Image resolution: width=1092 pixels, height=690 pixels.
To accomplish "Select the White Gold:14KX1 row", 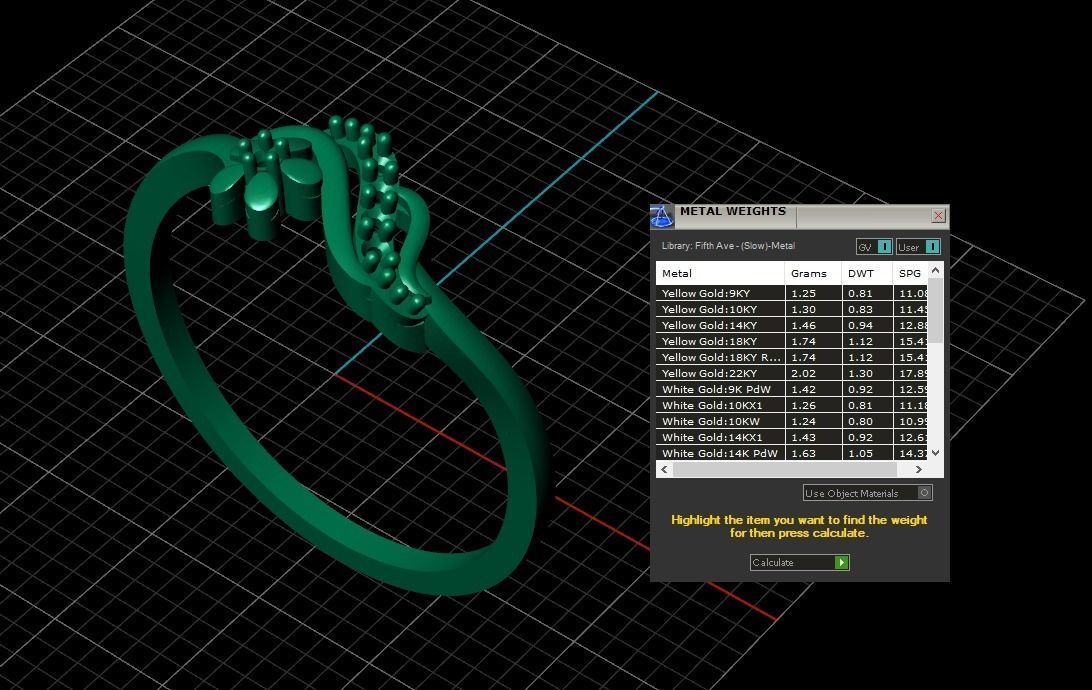I will [791, 437].
